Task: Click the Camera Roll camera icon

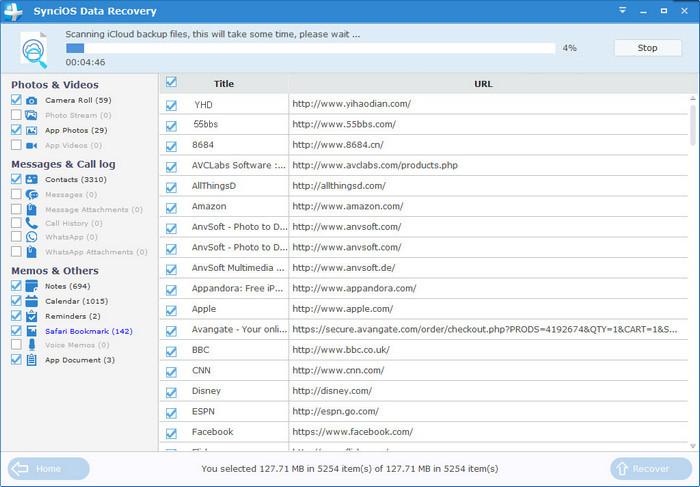Action: [31, 100]
